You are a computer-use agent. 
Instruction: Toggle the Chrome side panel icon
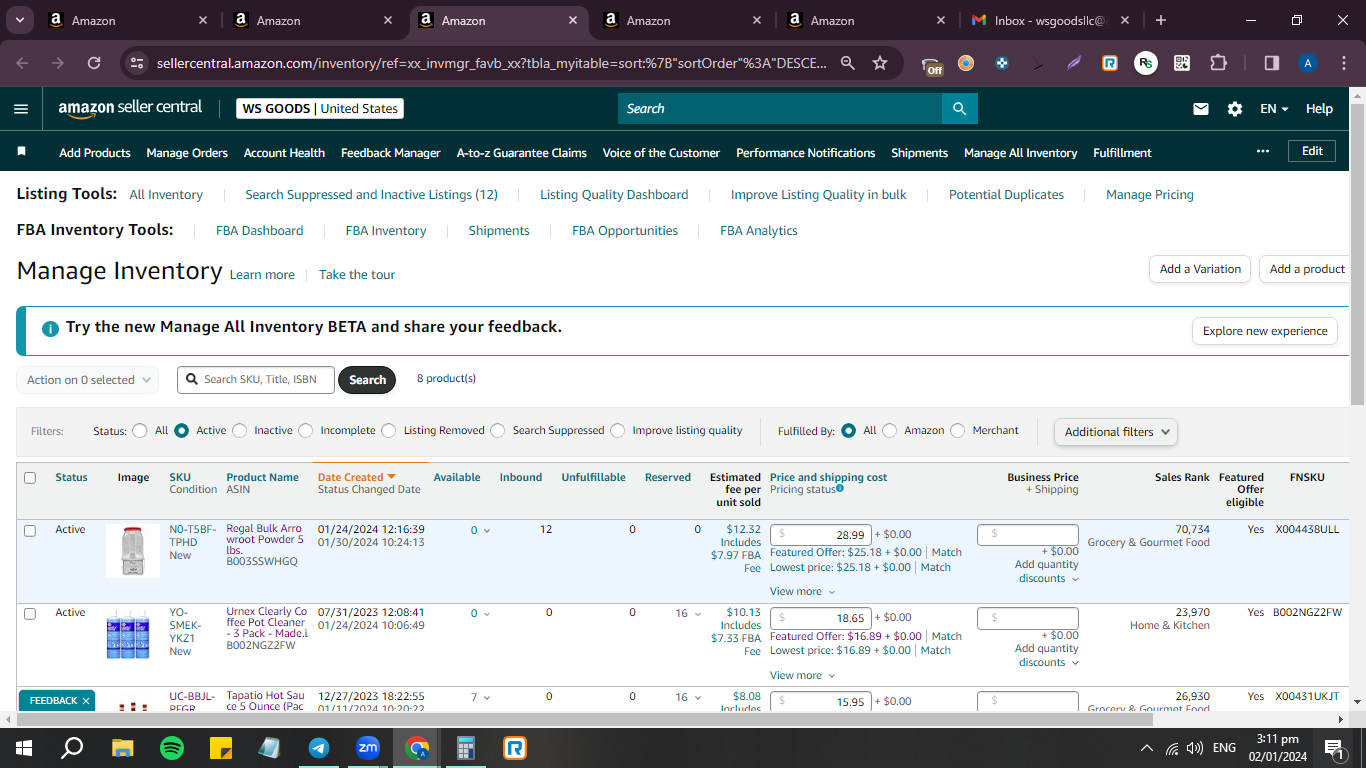[x=1272, y=63]
